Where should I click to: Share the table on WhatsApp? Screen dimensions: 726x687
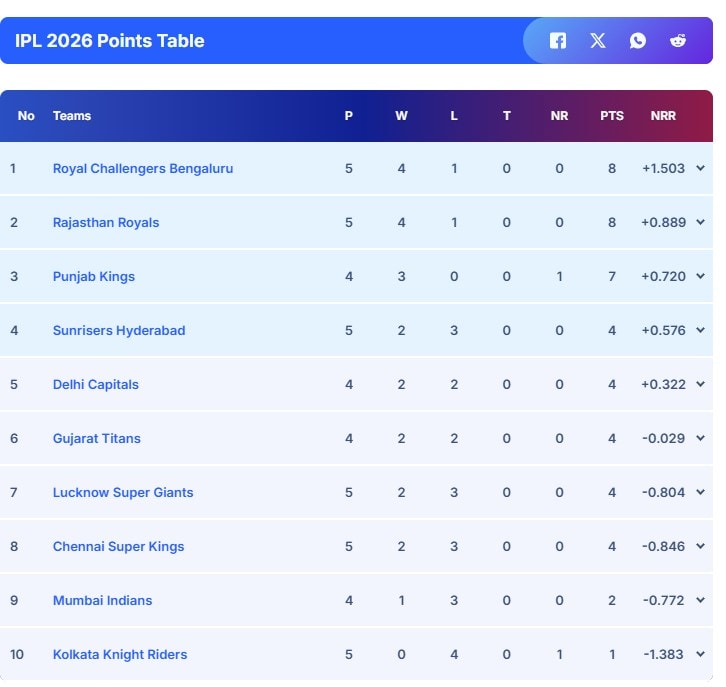(638, 41)
